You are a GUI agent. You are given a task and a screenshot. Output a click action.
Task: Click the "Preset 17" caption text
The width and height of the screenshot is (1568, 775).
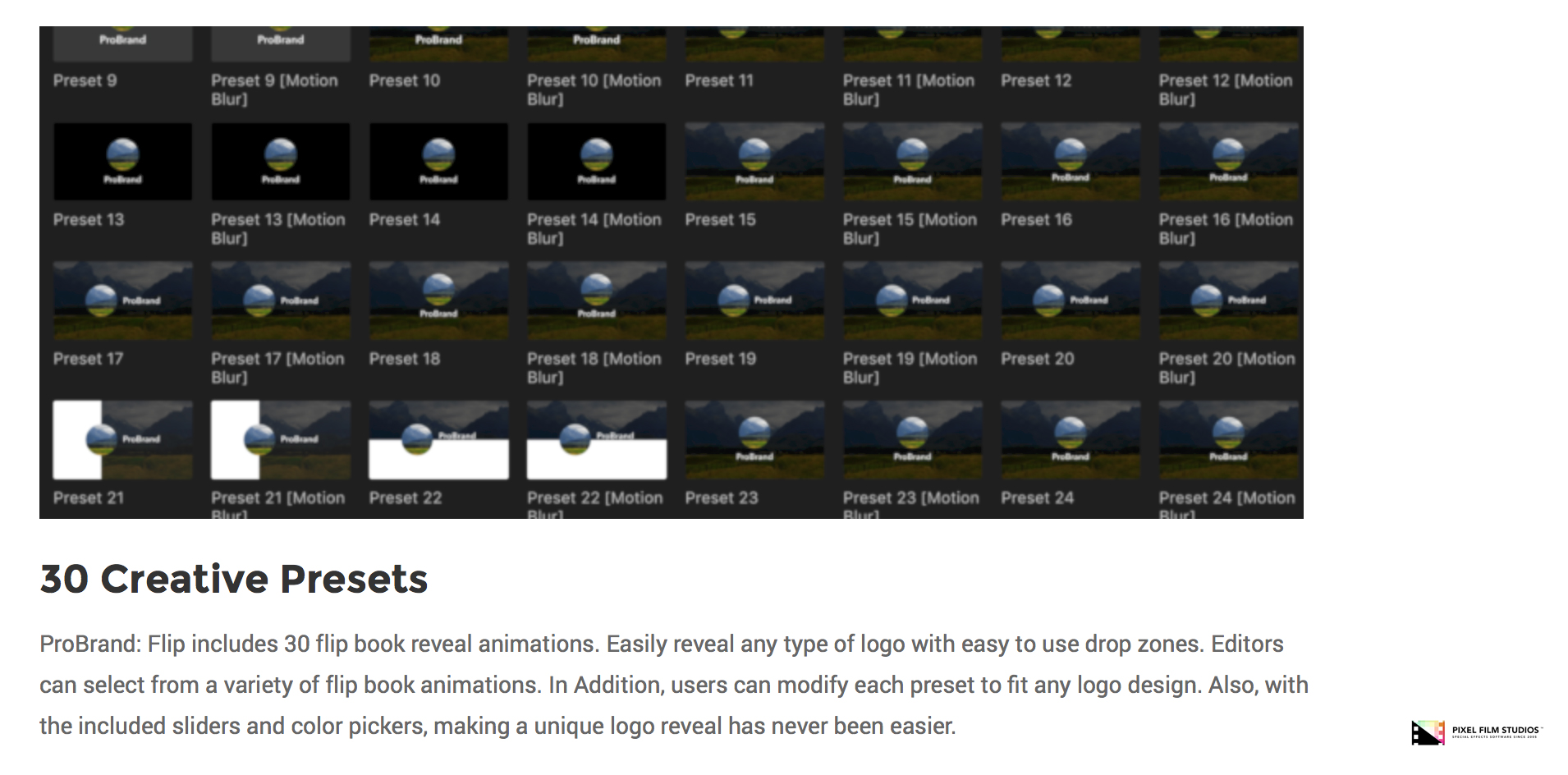coord(89,359)
